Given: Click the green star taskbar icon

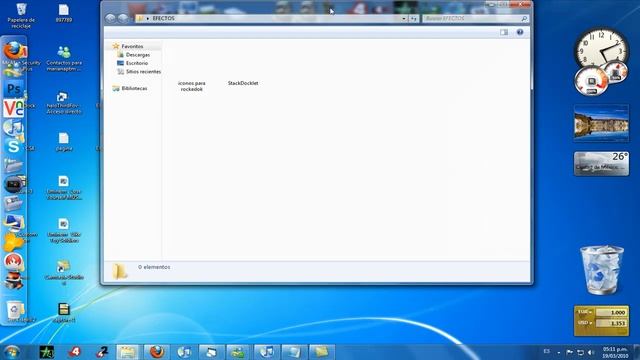Looking at the screenshot, I should (x=47, y=352).
